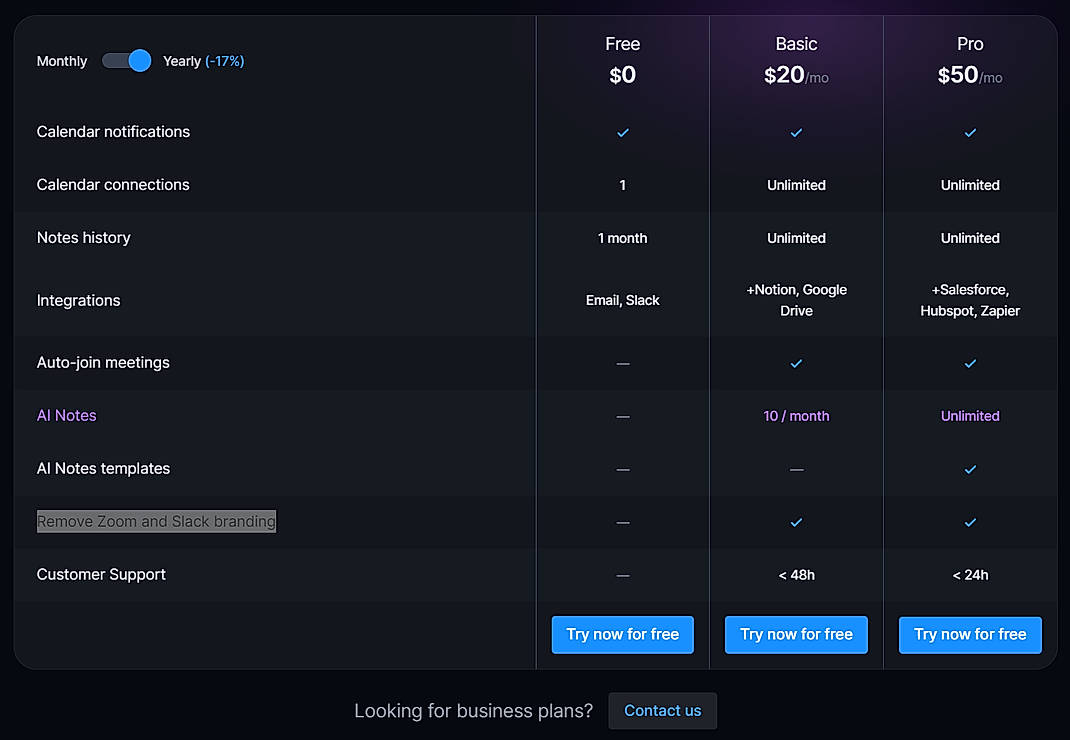Click Basic plan's Auto-join meetings checkmark
This screenshot has width=1070, height=740.
796,363
